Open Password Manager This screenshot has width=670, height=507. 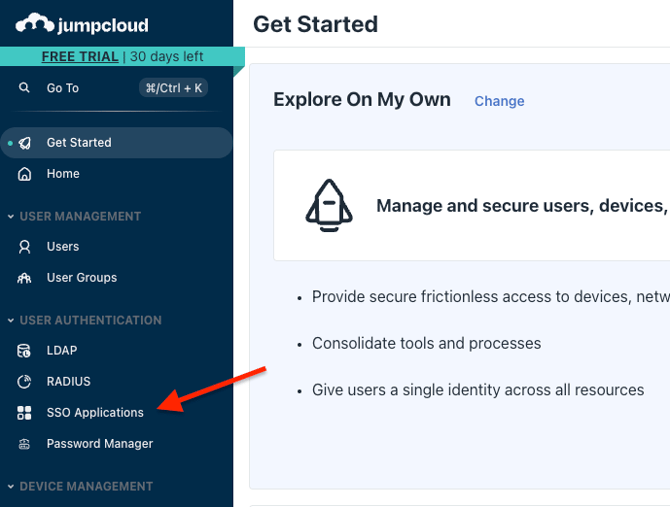point(116,444)
